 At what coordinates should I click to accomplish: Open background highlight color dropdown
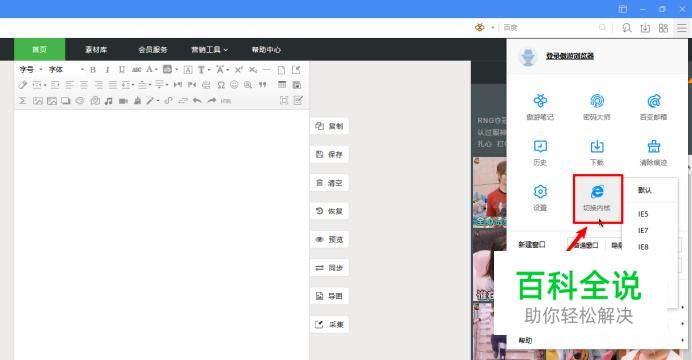[177, 70]
